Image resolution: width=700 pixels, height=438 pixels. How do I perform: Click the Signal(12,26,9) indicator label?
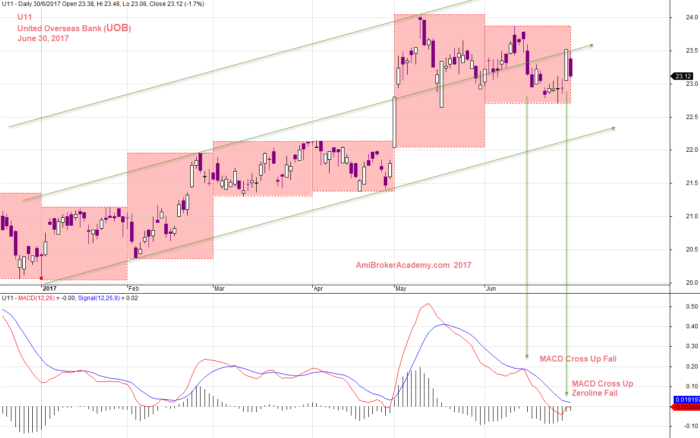tap(99, 298)
